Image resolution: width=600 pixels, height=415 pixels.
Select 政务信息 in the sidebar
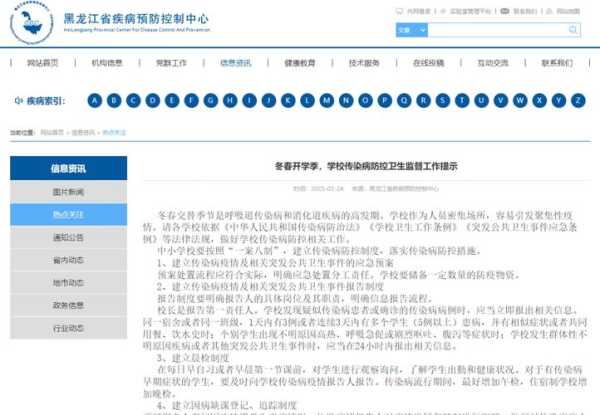coord(68,306)
